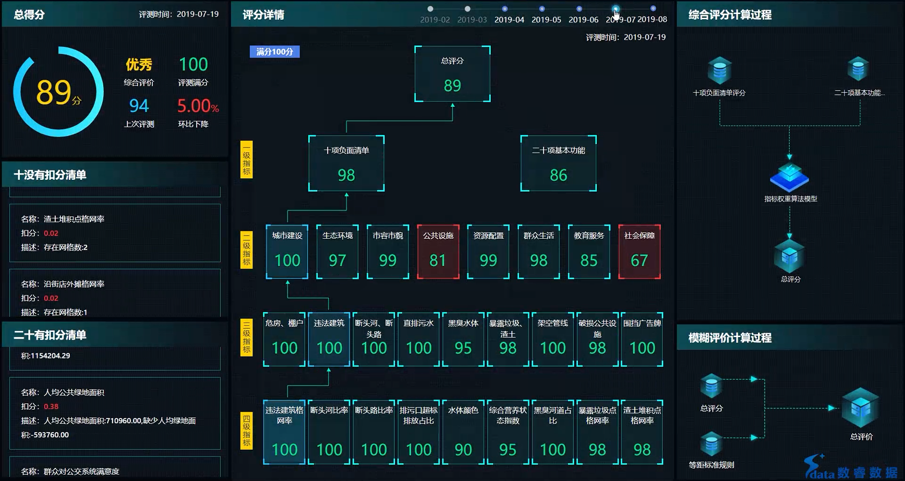Viewport: 905px width, 481px height.
Task: Select the 群众生活 98 indicator card
Action: coord(538,252)
